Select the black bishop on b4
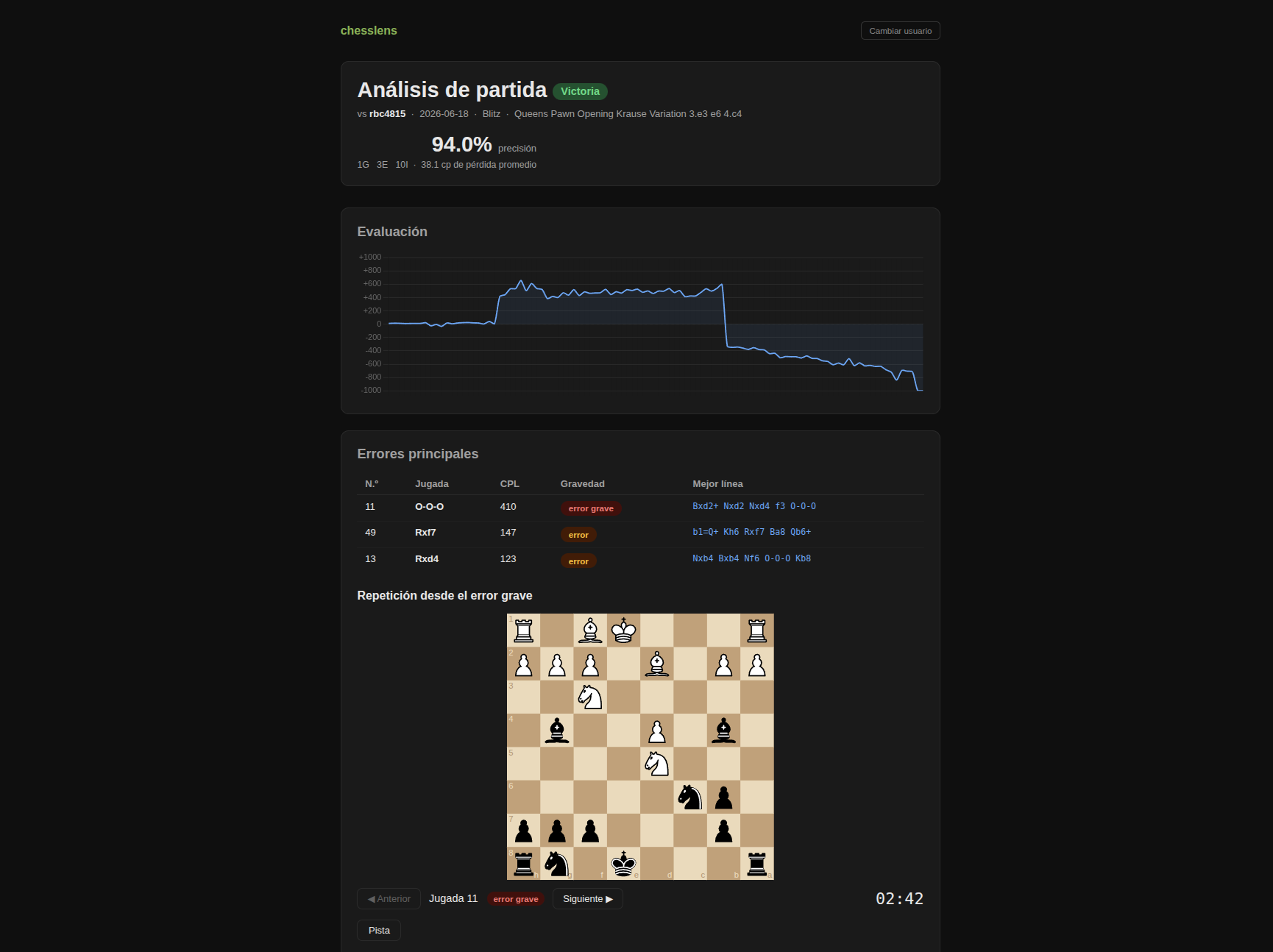 (x=723, y=731)
